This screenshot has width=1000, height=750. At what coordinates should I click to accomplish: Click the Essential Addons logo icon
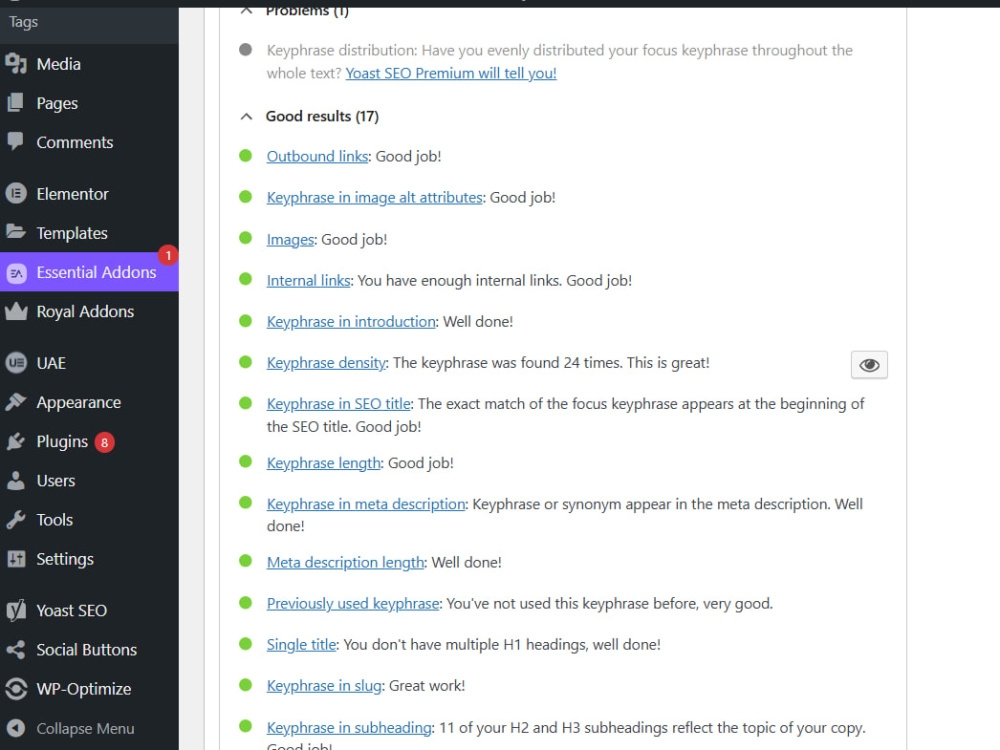[x=16, y=272]
